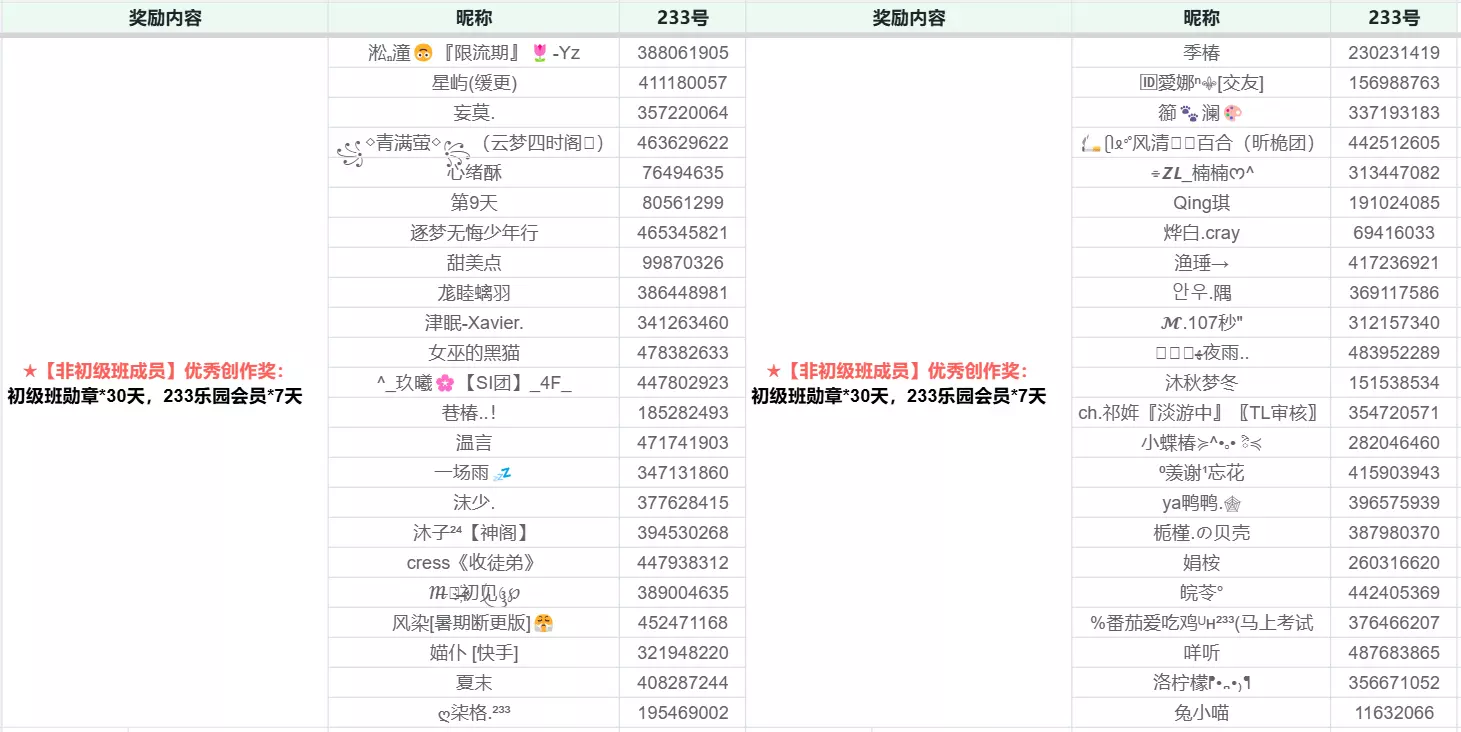Click the 233 number "321948220"
The image size is (1461, 732).
click(x=683, y=653)
